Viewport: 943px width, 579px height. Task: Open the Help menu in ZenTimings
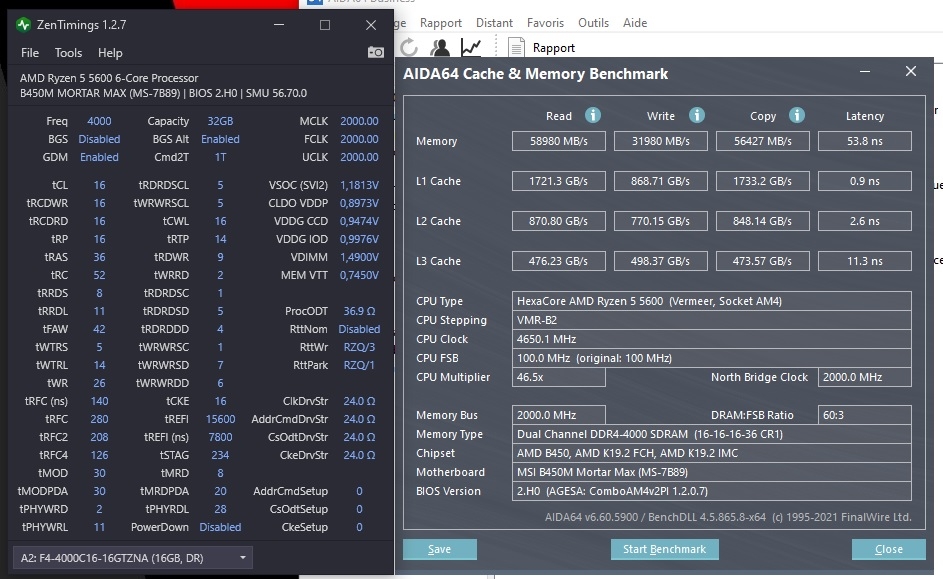[110, 53]
